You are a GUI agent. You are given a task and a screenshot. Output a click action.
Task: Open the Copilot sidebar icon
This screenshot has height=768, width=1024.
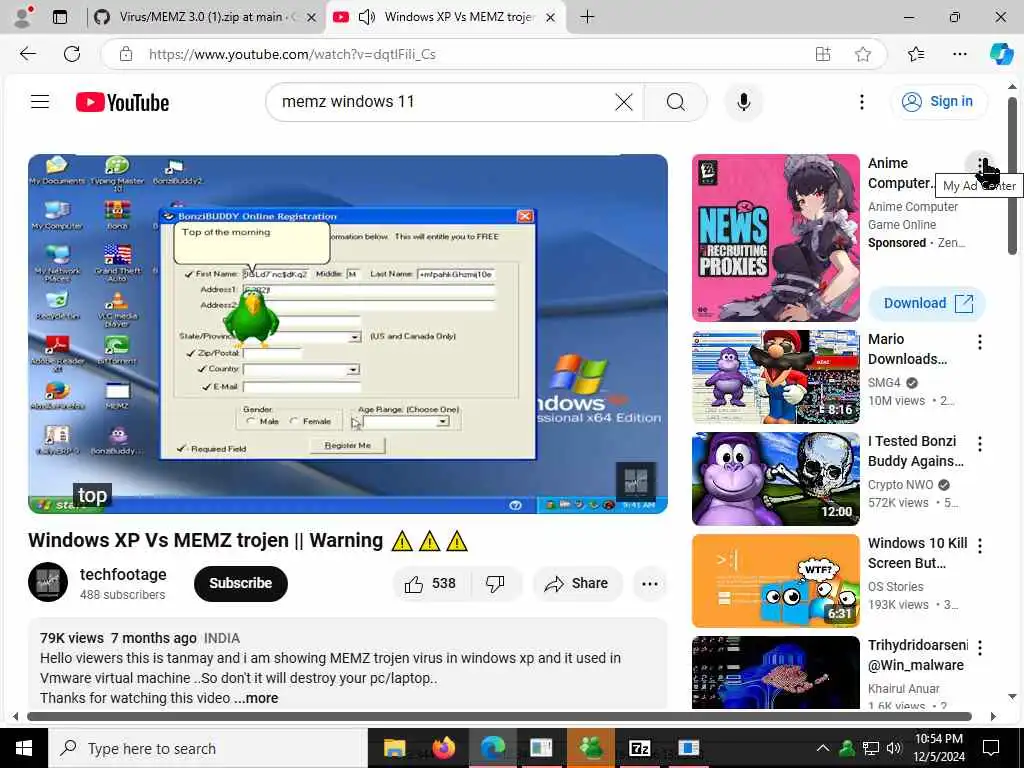pyautogui.click(x=1001, y=54)
